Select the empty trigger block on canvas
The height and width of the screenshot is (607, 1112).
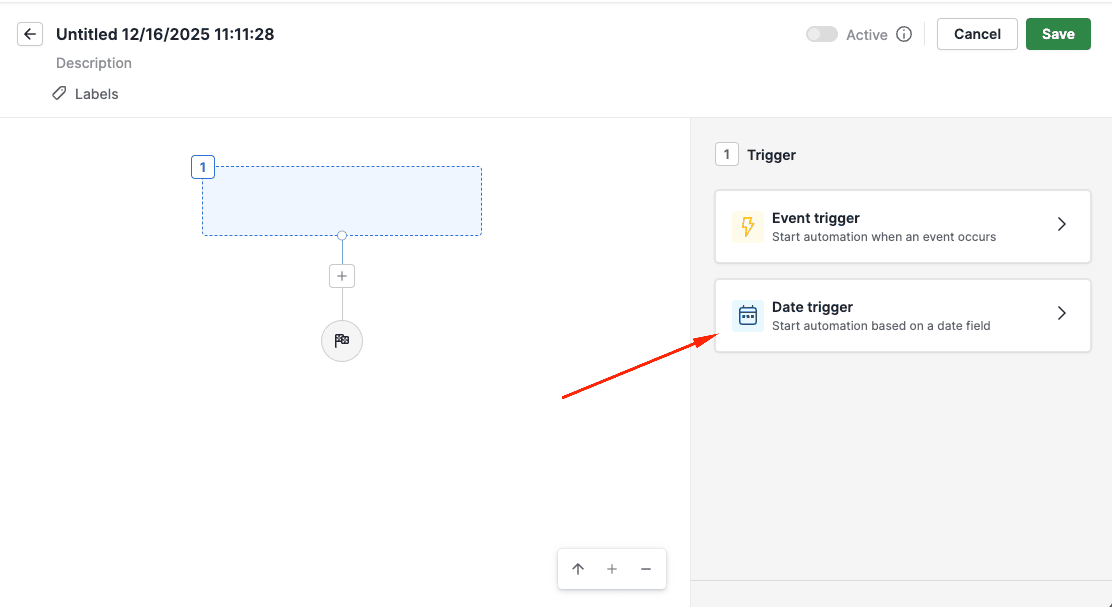342,201
